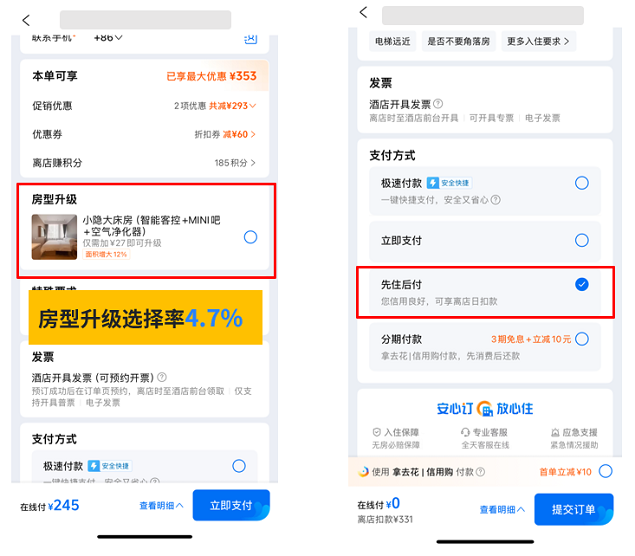This screenshot has height=556, width=635.
Task: Select the 是否不要角落房 preference tag
Action: point(460,41)
